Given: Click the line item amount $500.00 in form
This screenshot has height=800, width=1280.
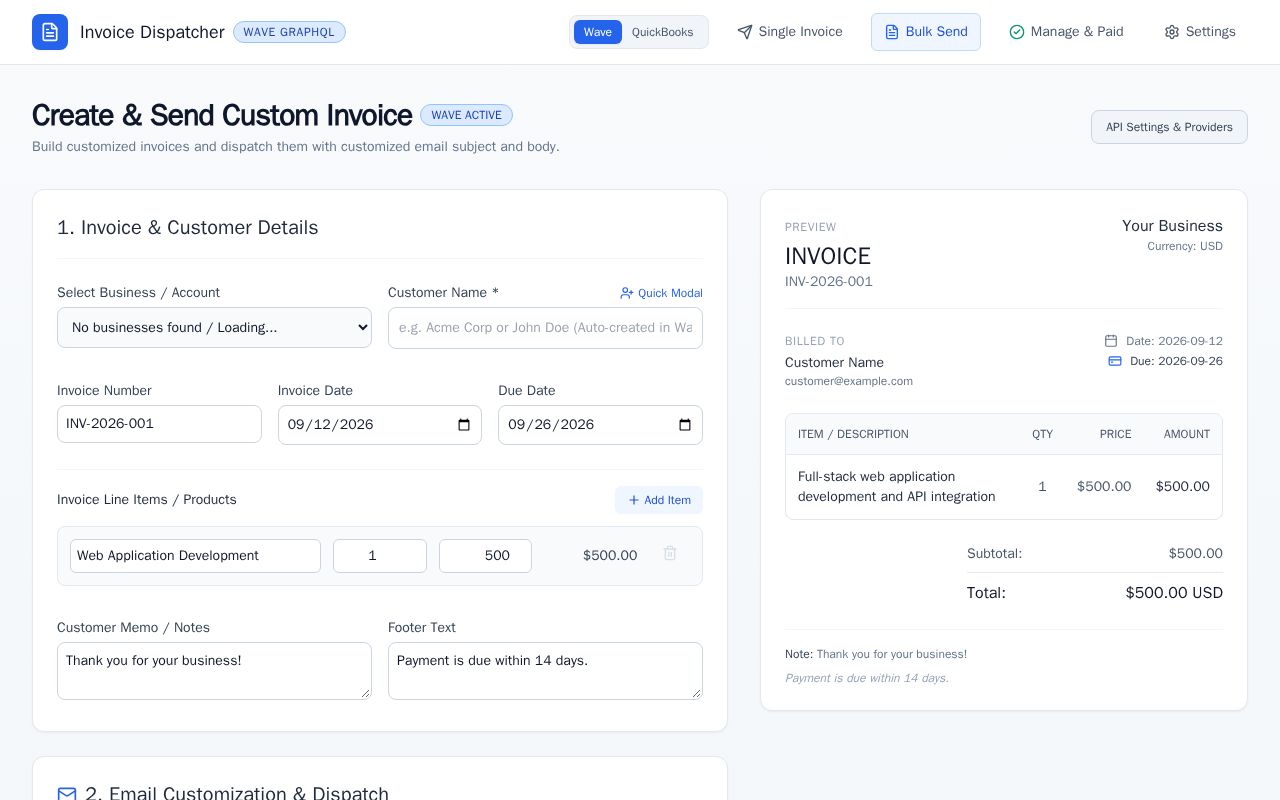Looking at the screenshot, I should [610, 556].
